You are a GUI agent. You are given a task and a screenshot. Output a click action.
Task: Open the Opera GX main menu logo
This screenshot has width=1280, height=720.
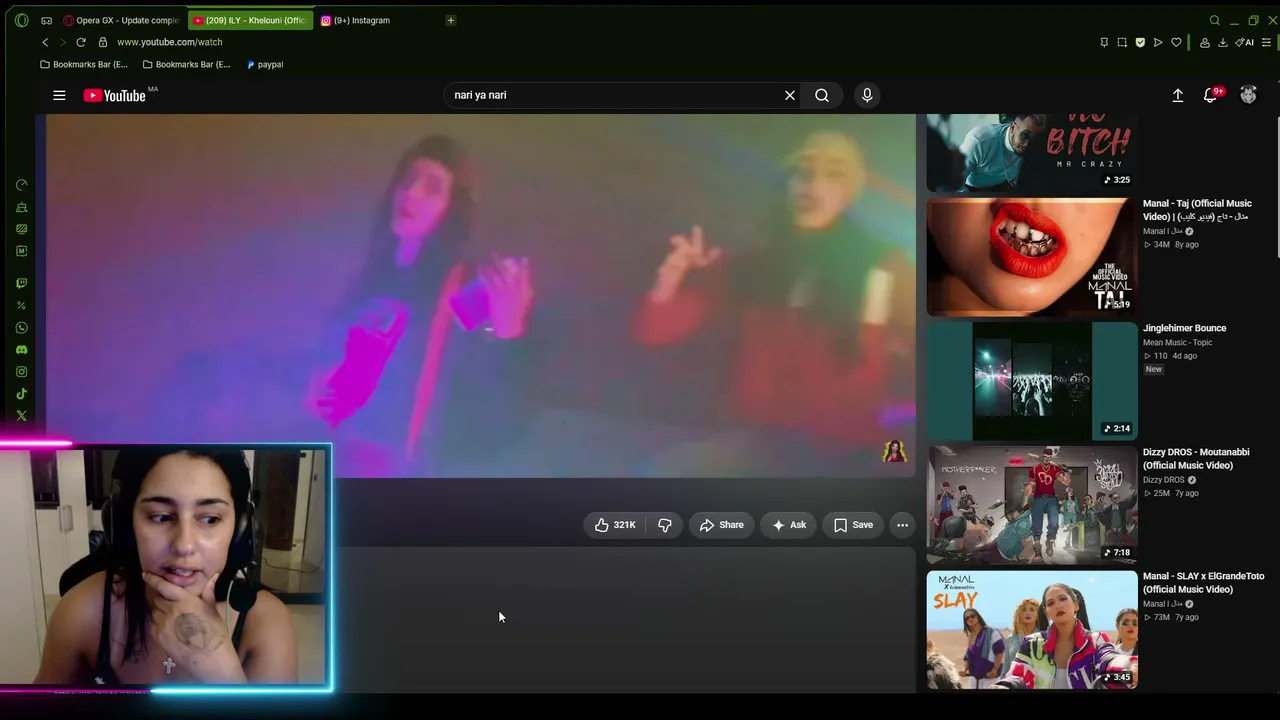22,20
